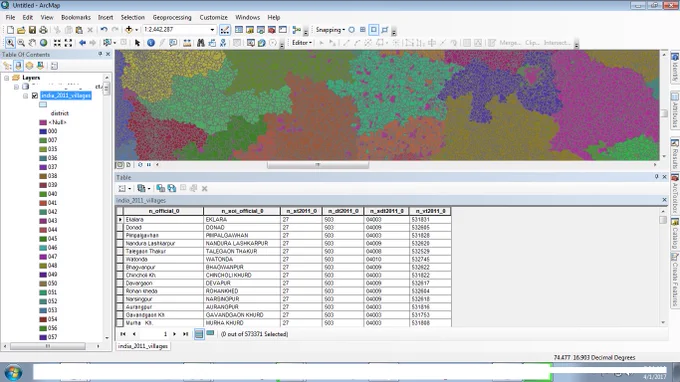This screenshot has height=382, width=680.
Task: Show all records in table view
Action: tap(199, 334)
